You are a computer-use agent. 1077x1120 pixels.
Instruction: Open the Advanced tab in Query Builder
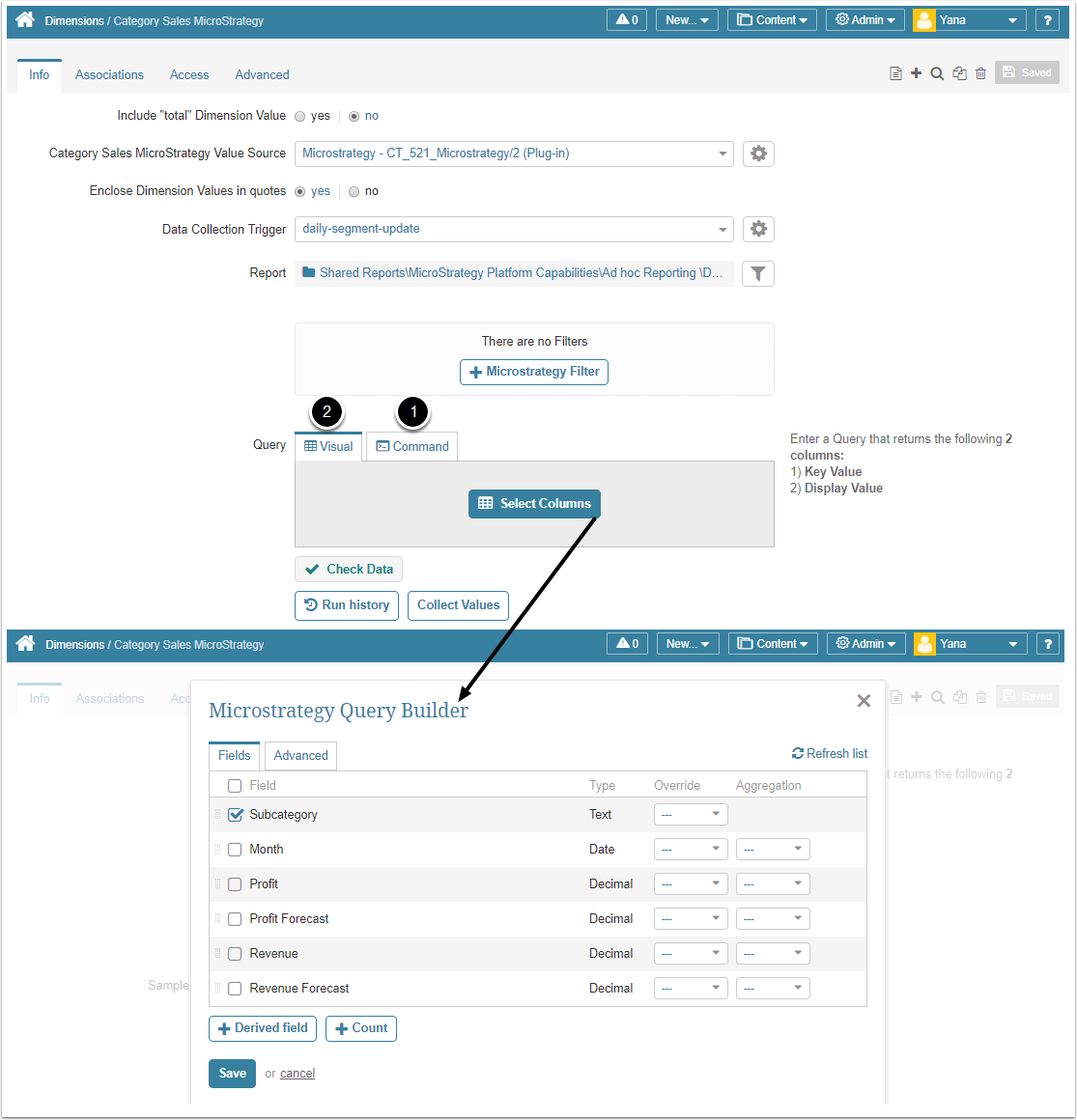[300, 756]
